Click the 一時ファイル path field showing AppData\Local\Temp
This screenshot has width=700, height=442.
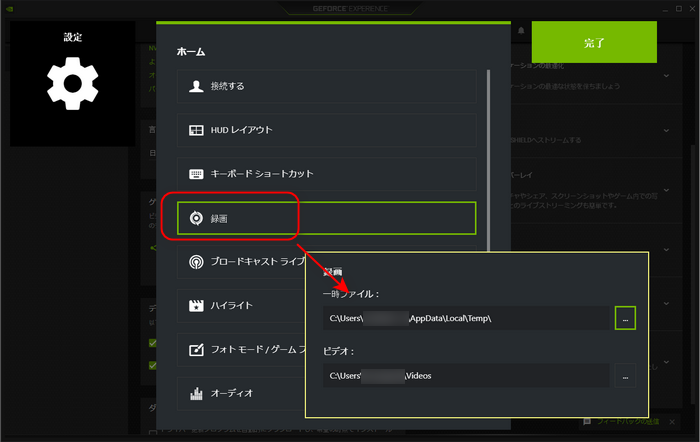pos(466,318)
